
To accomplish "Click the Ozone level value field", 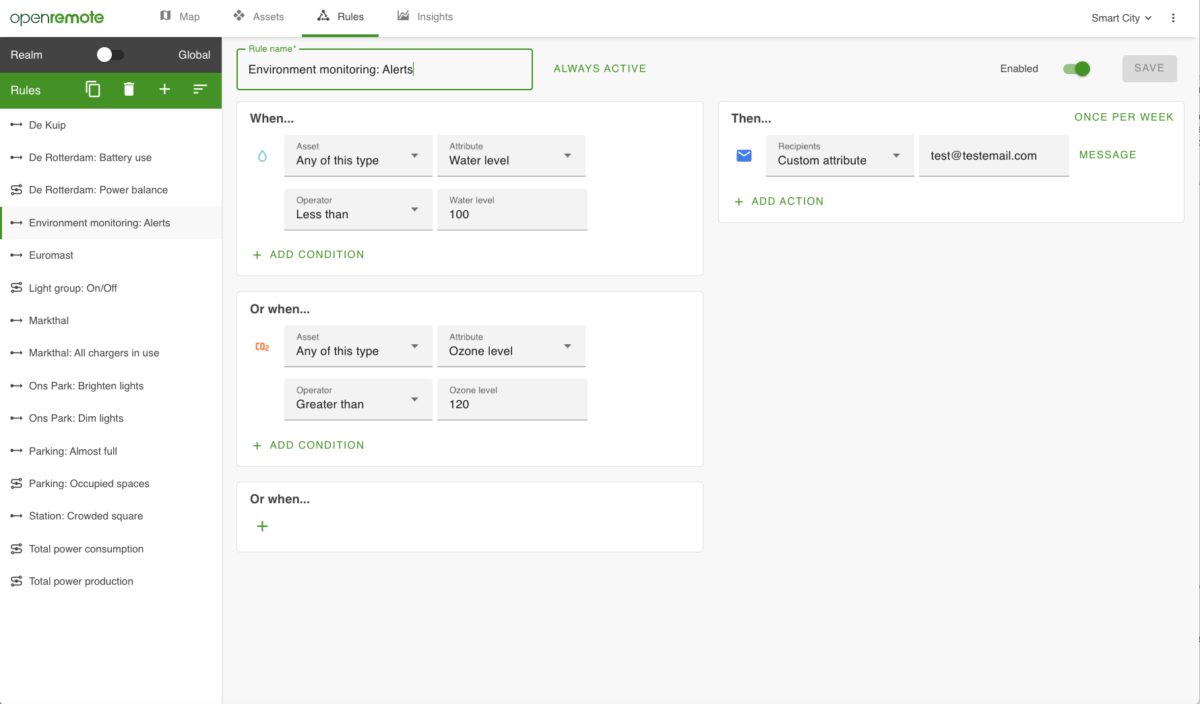I will (x=512, y=400).
